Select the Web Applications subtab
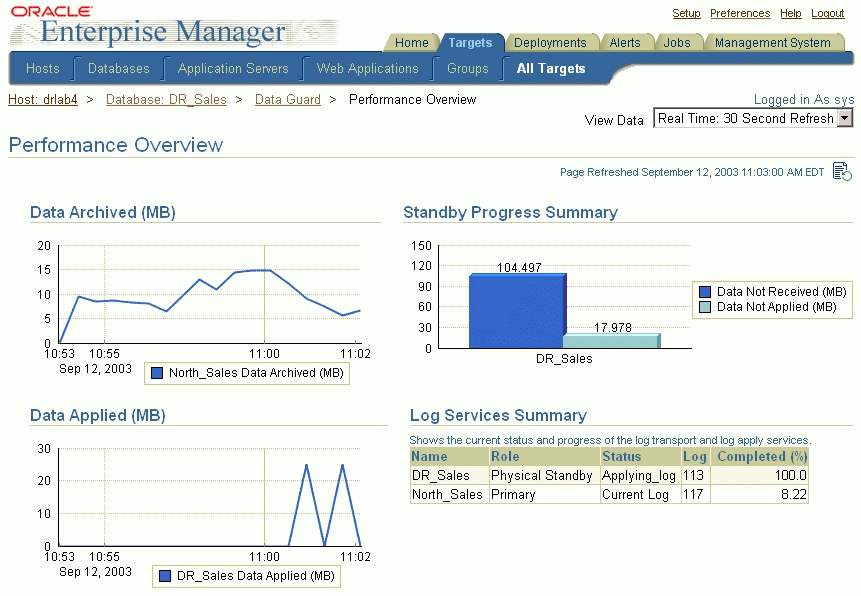This screenshot has height=596, width=861. (366, 68)
